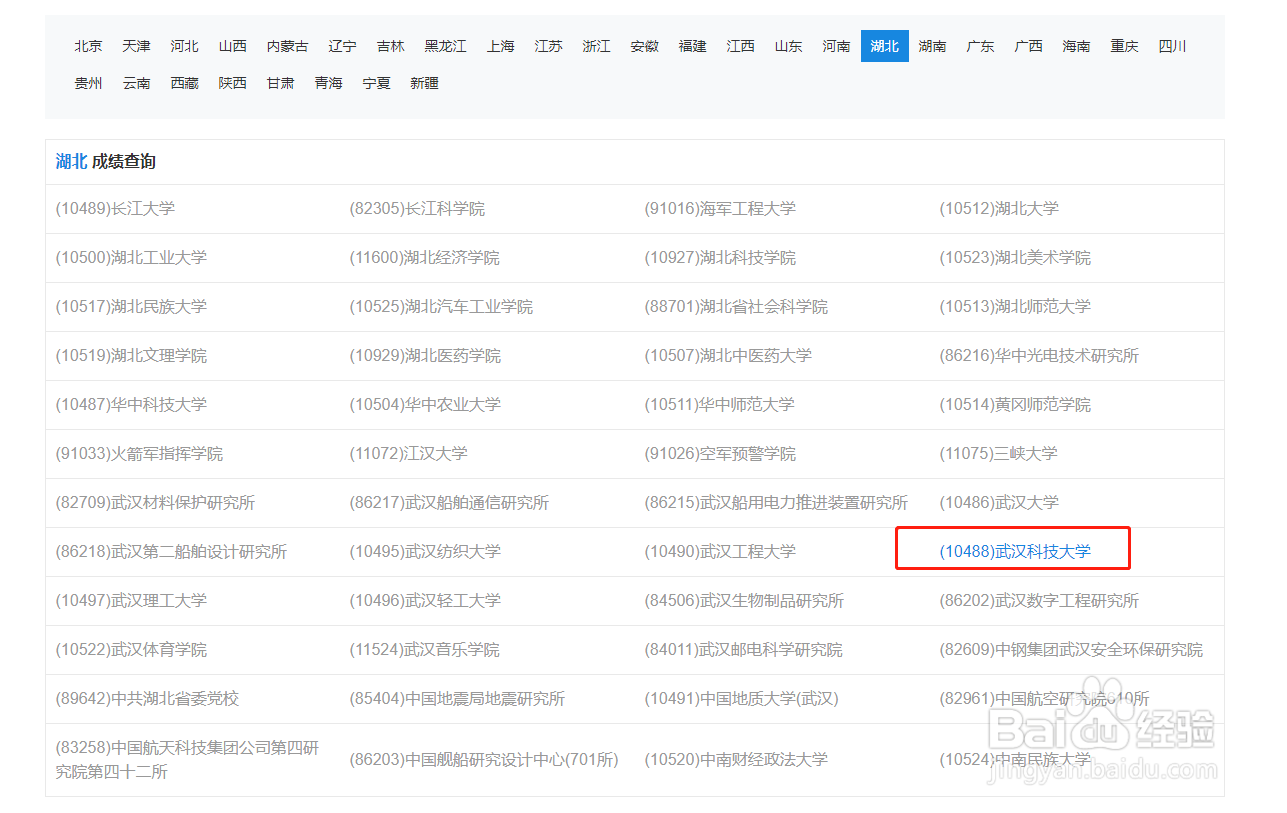Open (10512)湖北大学 link

999,209
